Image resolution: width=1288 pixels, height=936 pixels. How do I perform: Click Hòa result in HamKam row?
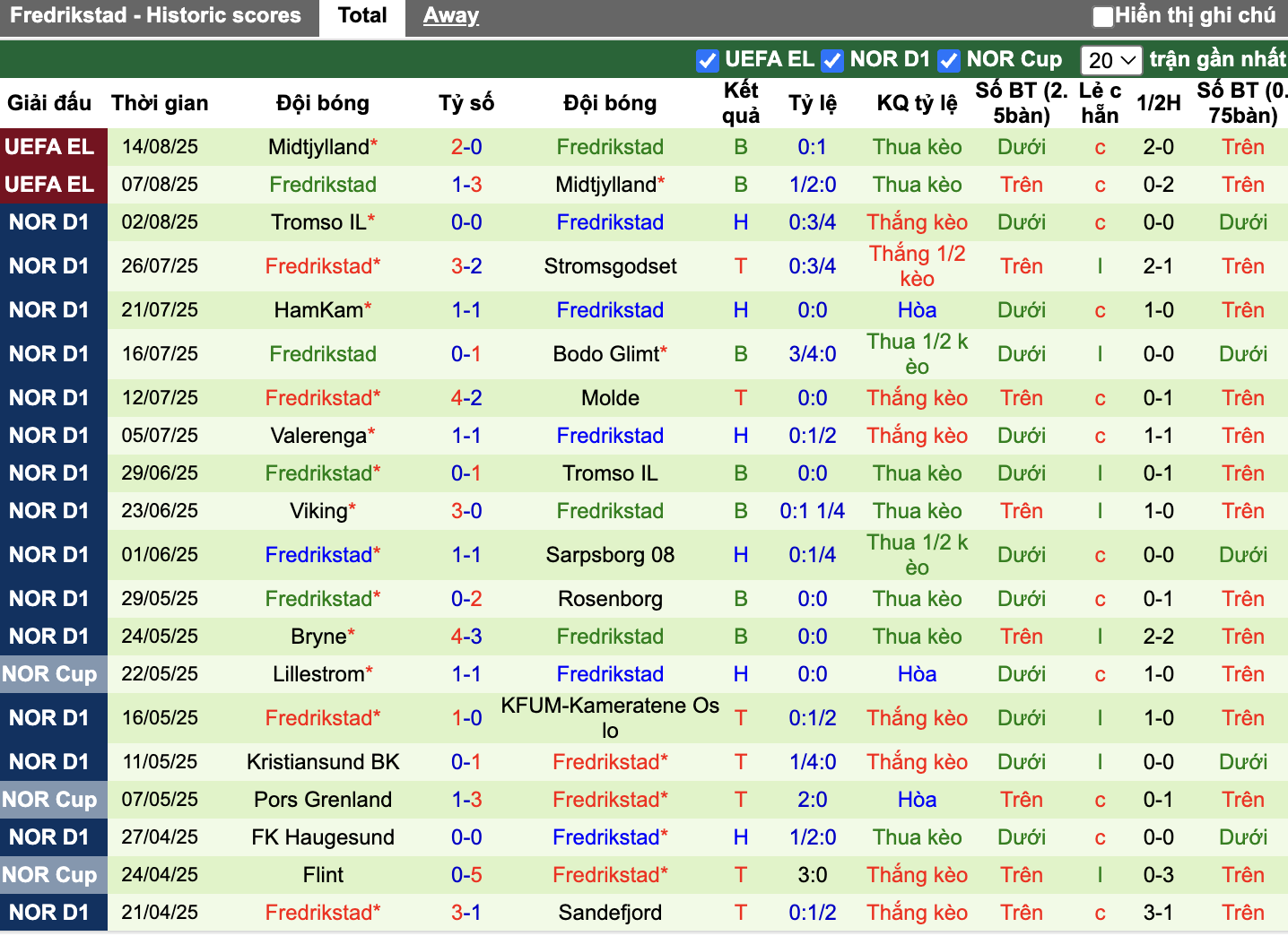[917, 310]
